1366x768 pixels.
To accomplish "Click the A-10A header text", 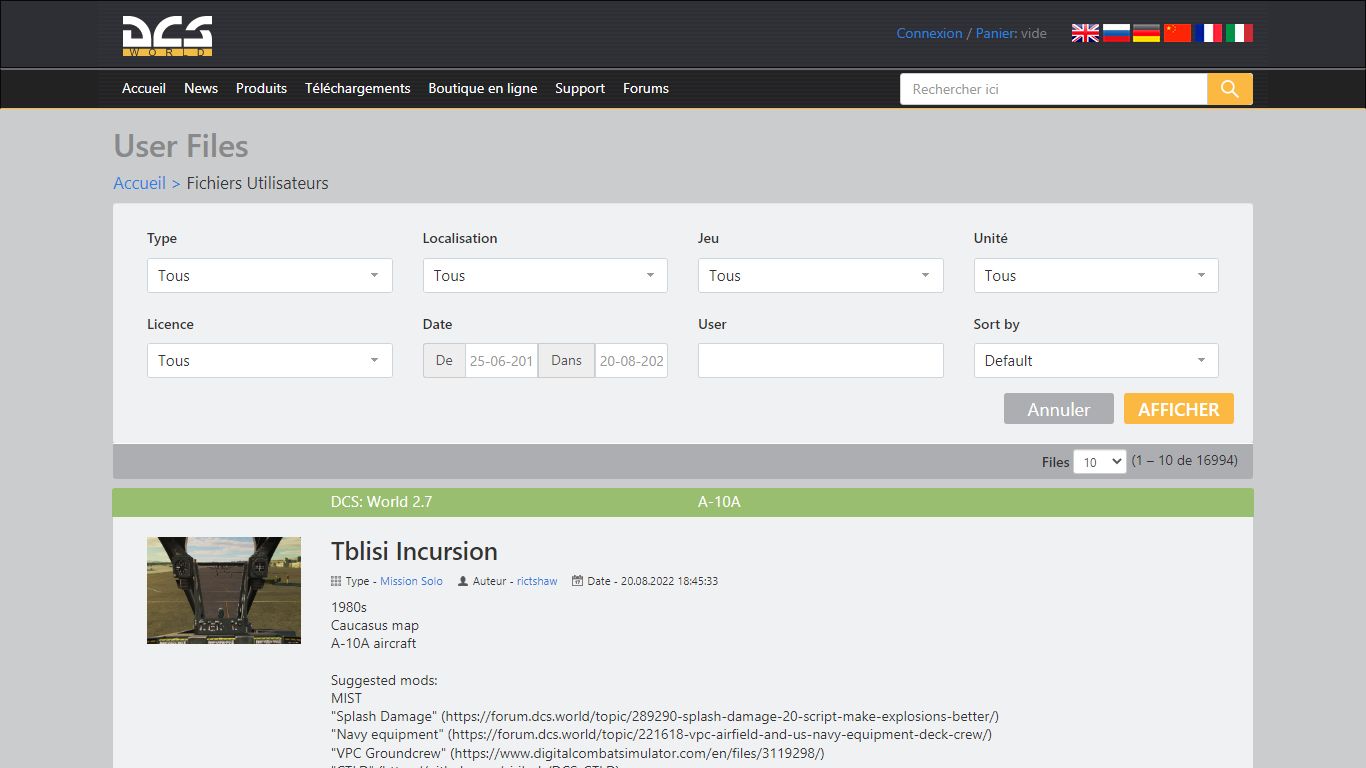I will 719,502.
